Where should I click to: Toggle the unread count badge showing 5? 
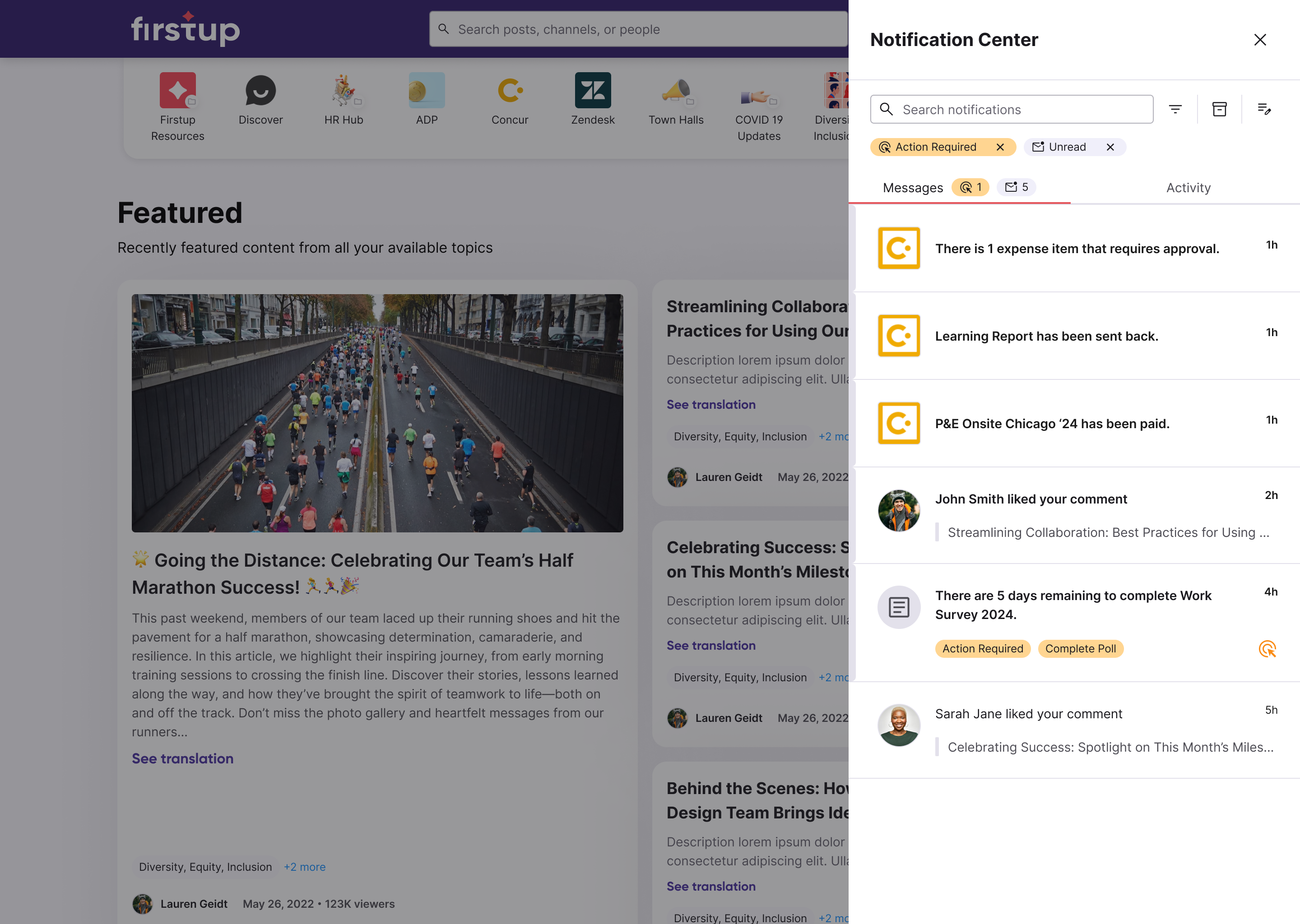click(1016, 187)
